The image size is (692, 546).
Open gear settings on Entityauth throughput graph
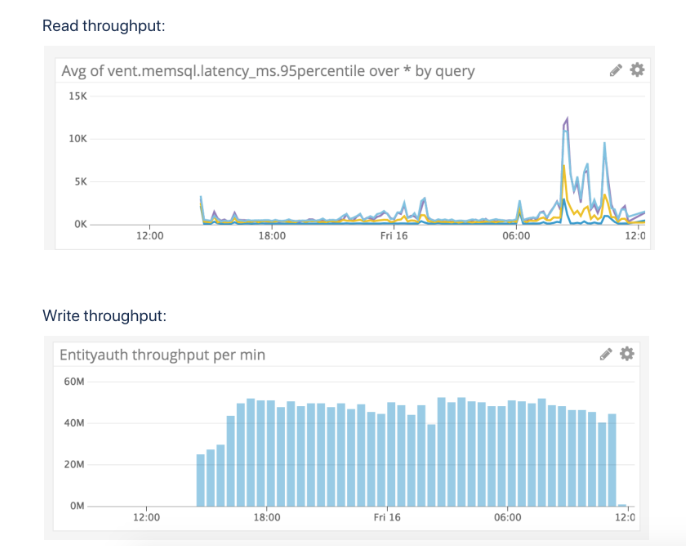pos(627,354)
